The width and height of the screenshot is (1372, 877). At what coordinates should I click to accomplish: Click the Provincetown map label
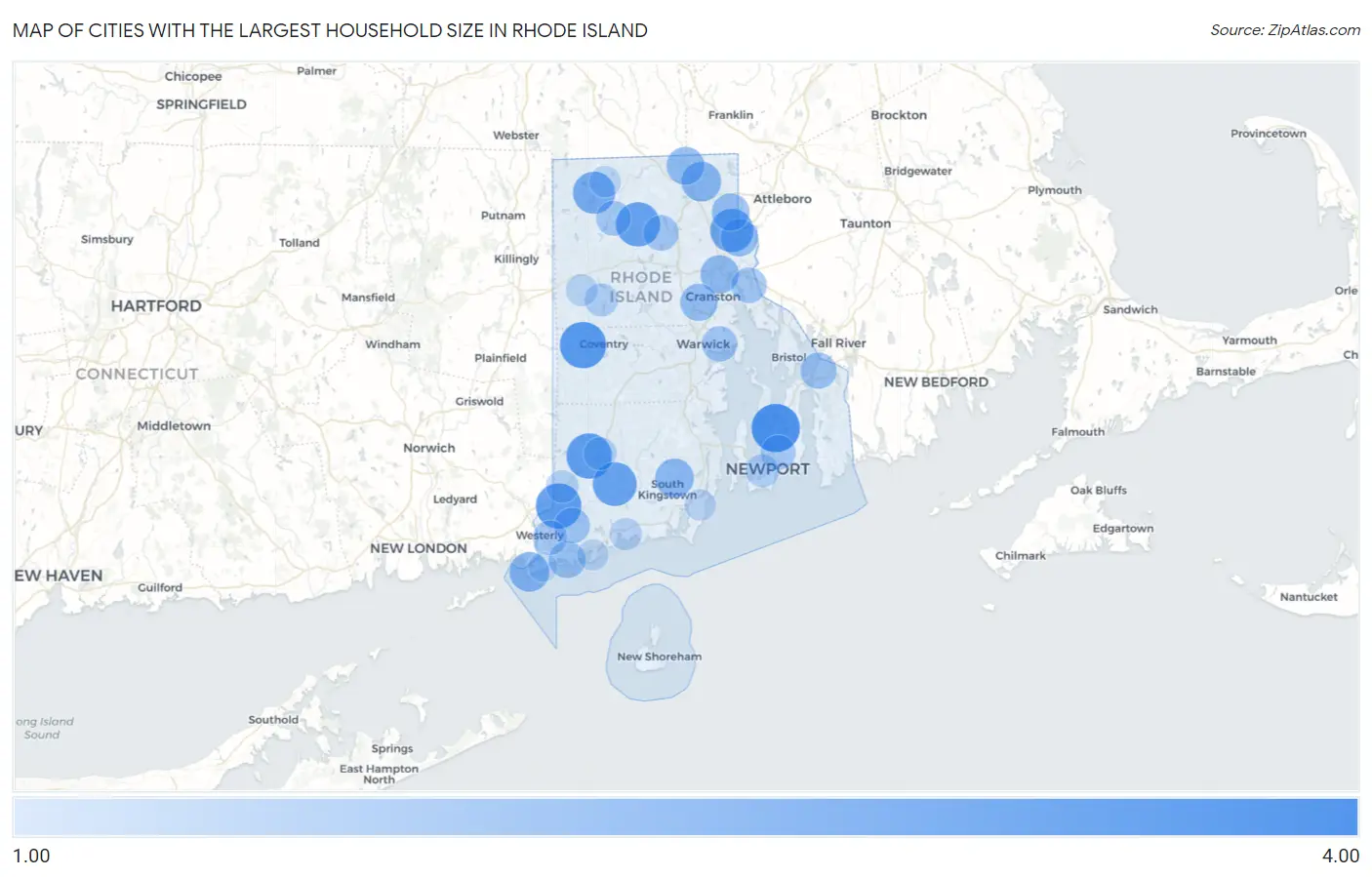1268,134
